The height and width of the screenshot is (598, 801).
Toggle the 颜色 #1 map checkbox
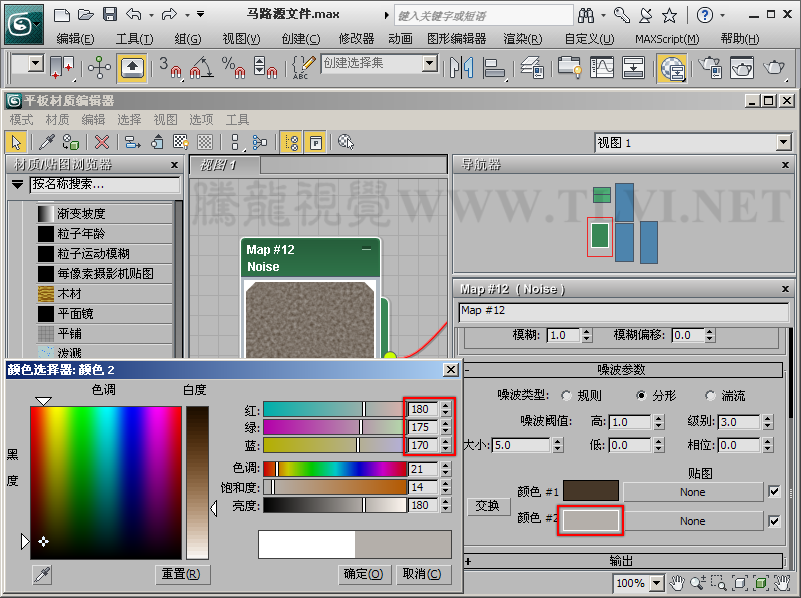point(774,492)
